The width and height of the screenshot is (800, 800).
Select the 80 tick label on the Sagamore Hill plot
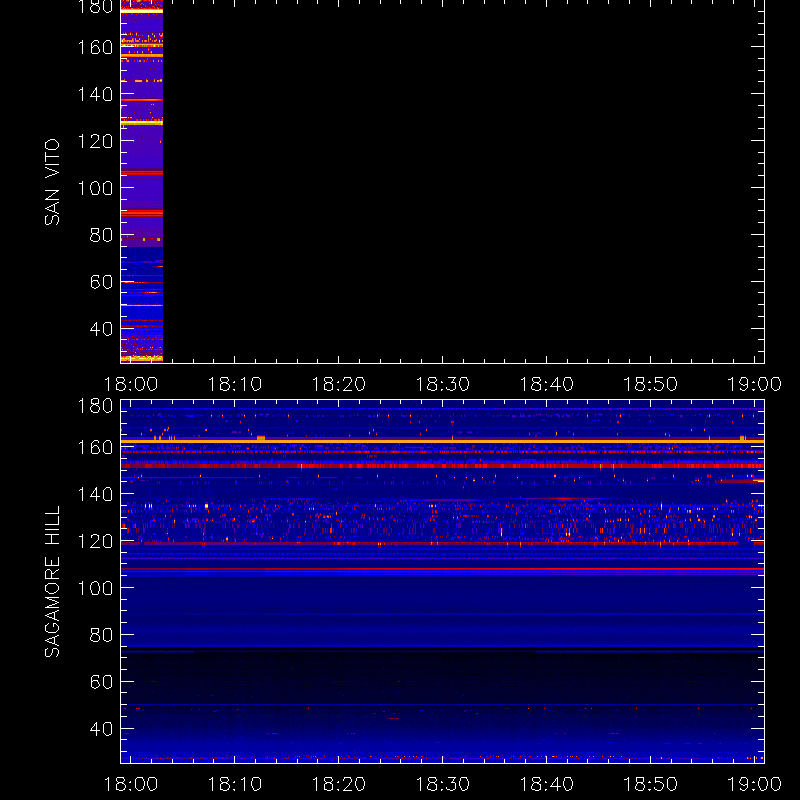tap(101, 635)
